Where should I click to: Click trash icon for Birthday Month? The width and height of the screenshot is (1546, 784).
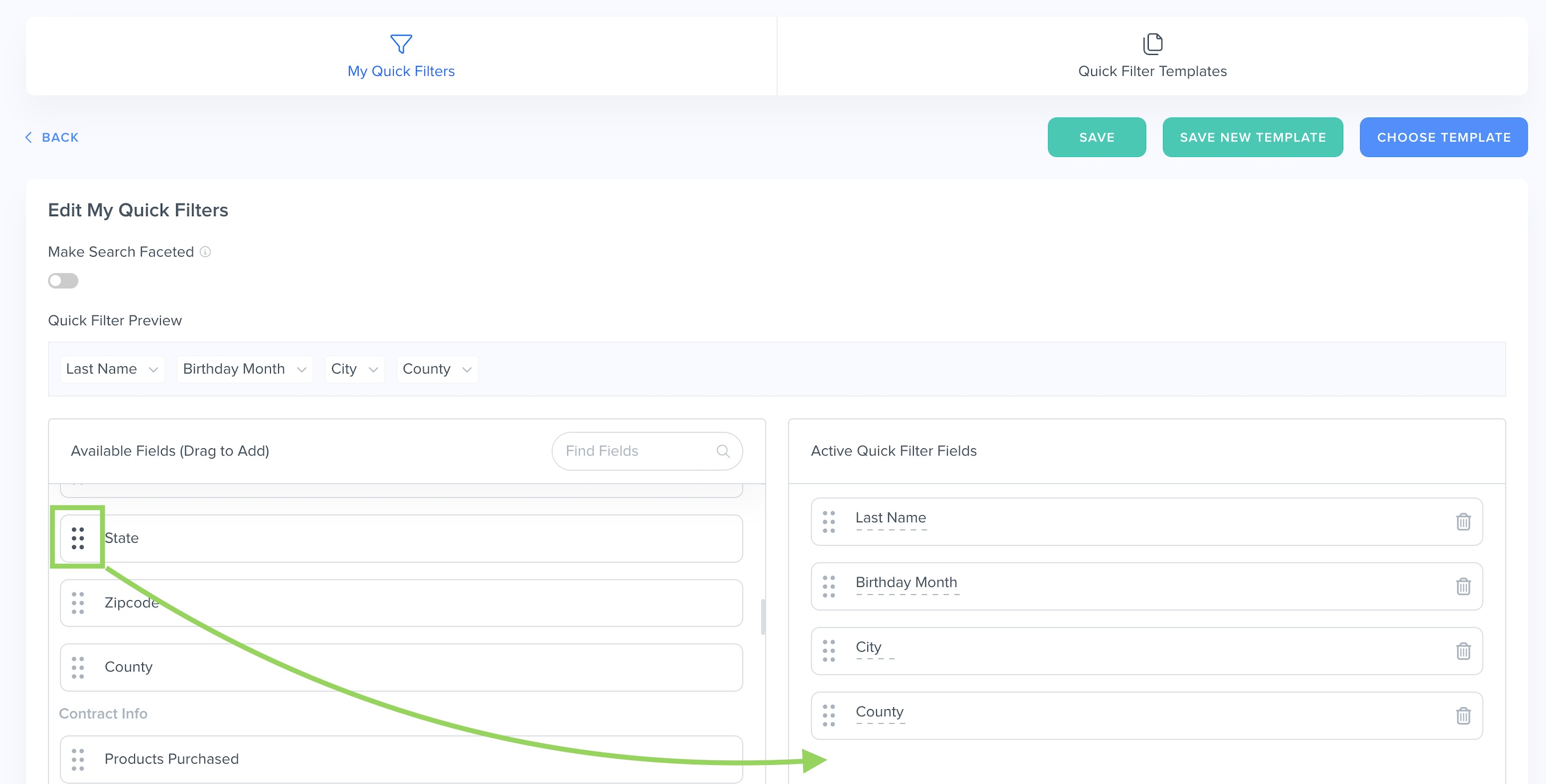1463,586
